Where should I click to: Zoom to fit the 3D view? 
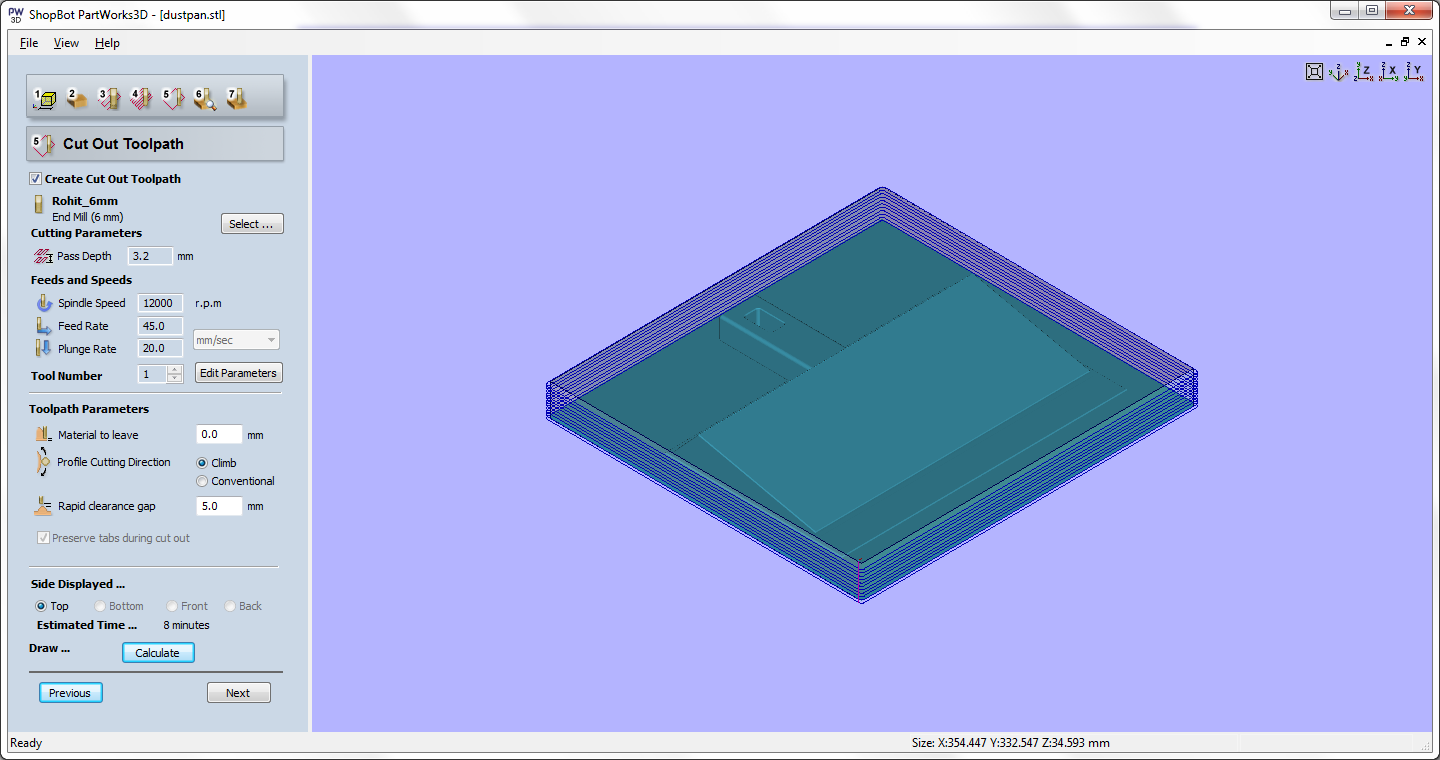click(x=1315, y=72)
